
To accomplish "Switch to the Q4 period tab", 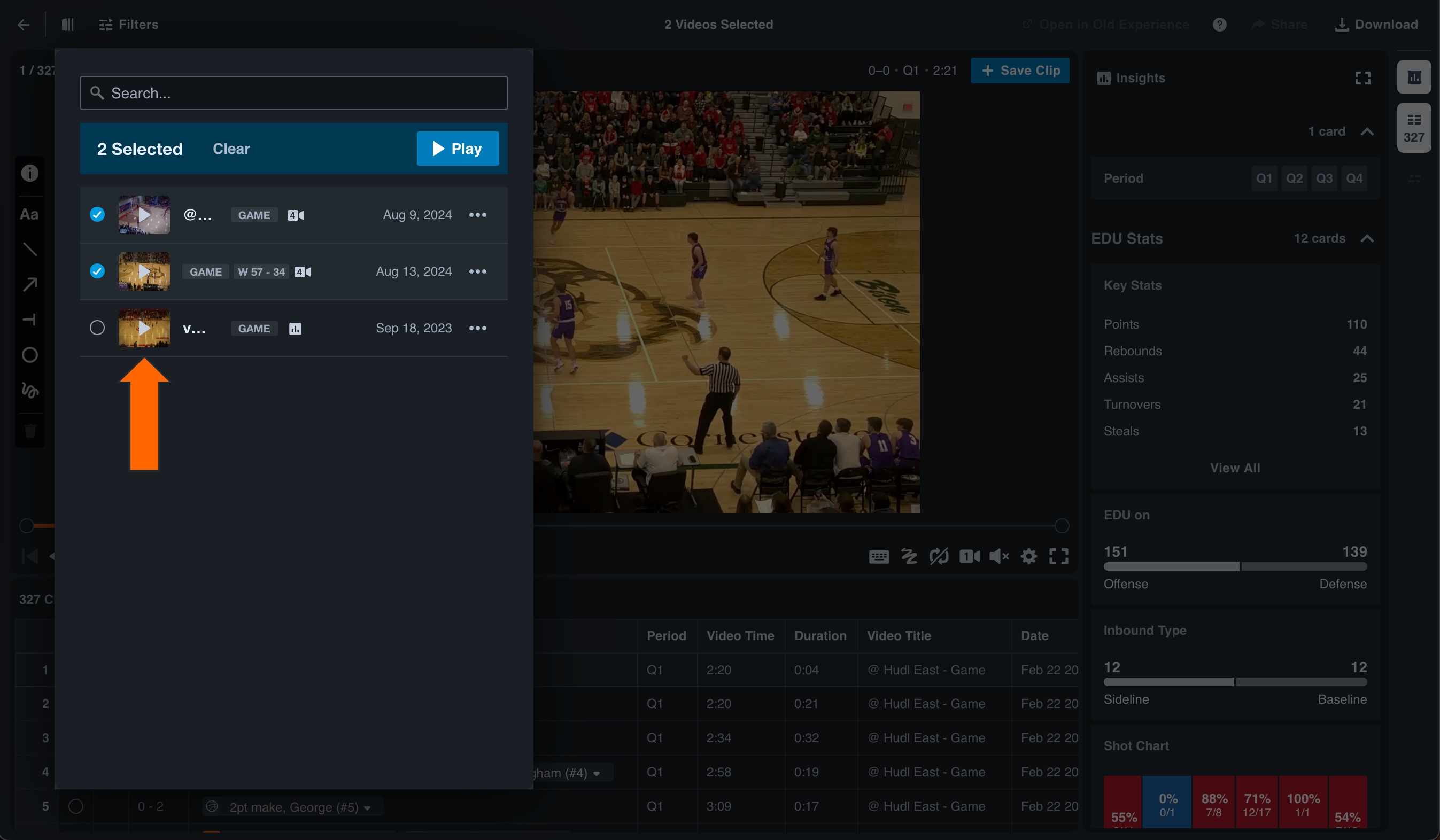I will pyautogui.click(x=1355, y=178).
